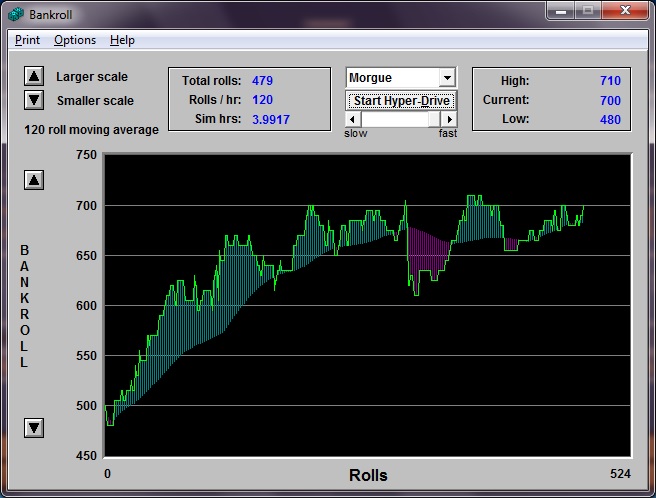Open the Morgue dropdown list

447,78
